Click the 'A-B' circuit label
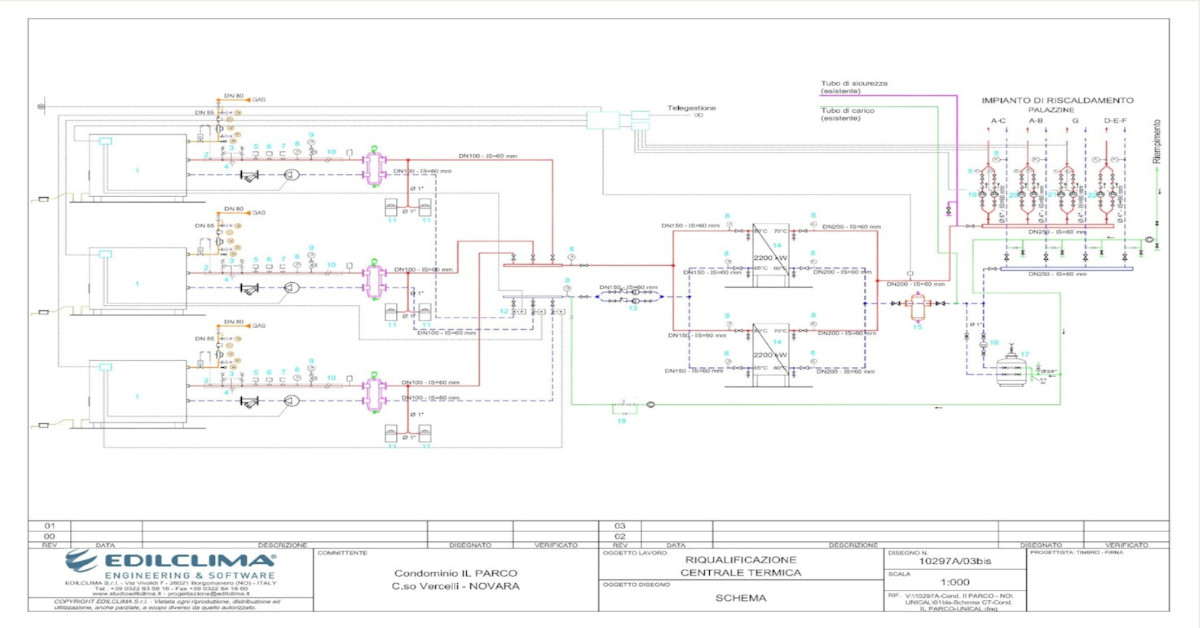 (x=1036, y=121)
